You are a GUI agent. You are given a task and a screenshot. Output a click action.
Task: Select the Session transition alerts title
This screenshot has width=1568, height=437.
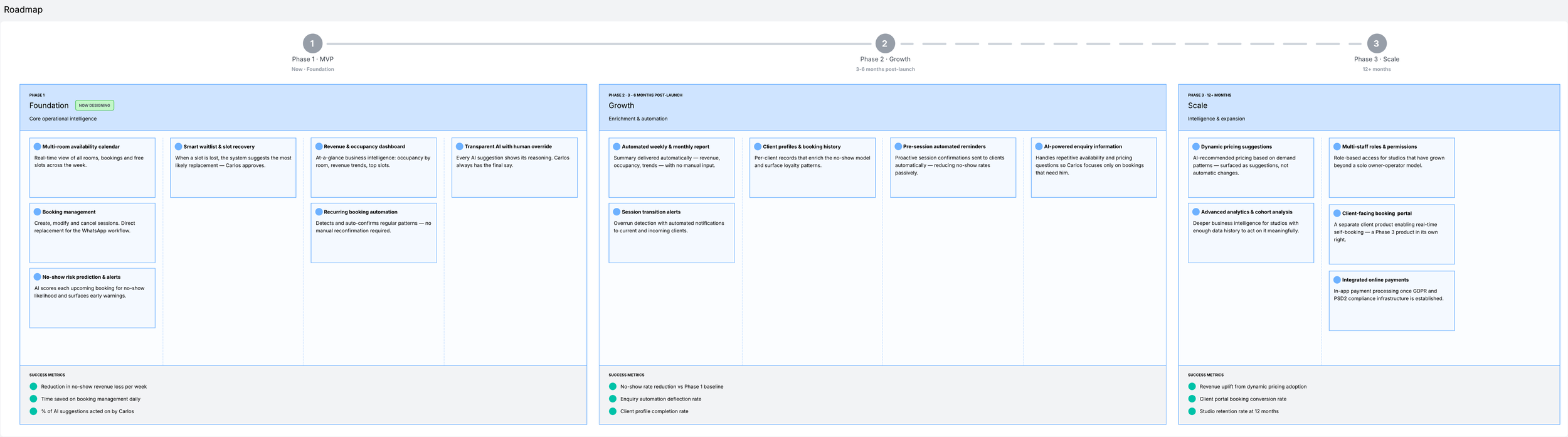click(x=651, y=212)
